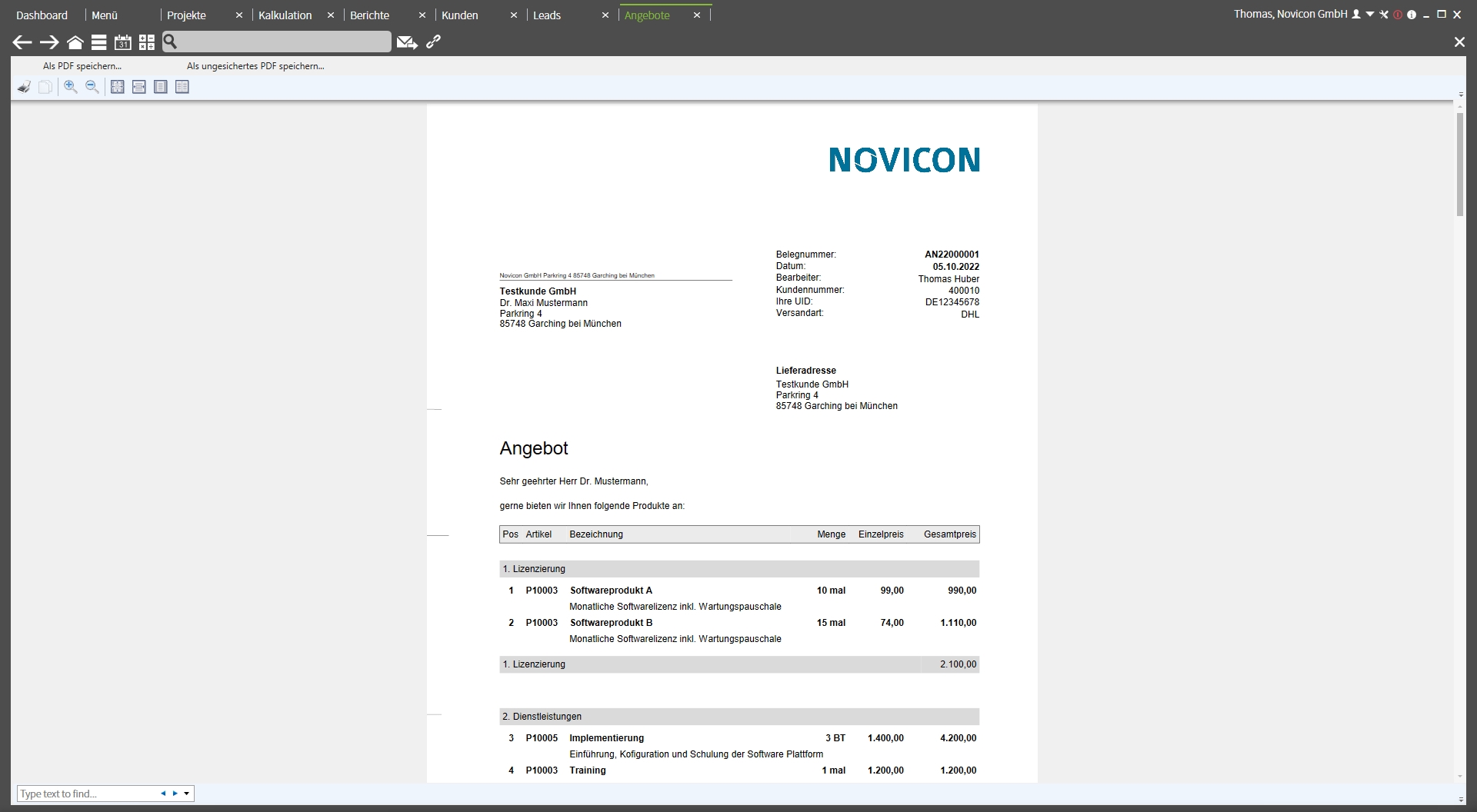Switch to the Projekte tab

click(186, 15)
